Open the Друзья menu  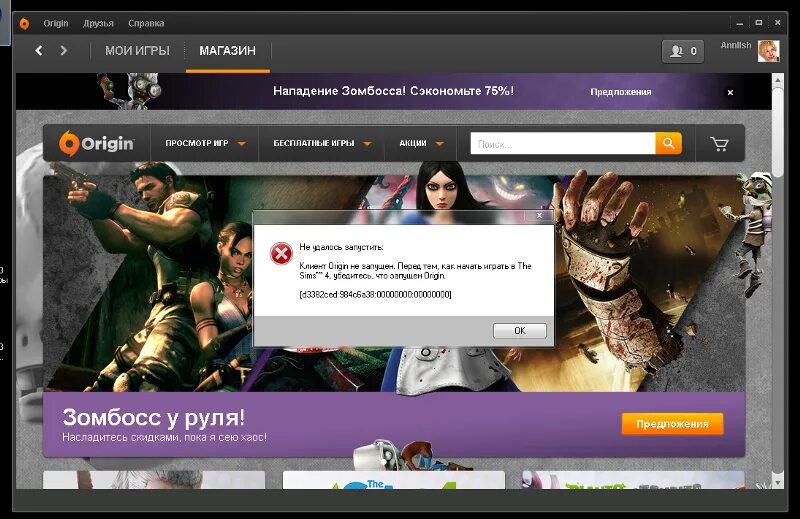click(98, 23)
